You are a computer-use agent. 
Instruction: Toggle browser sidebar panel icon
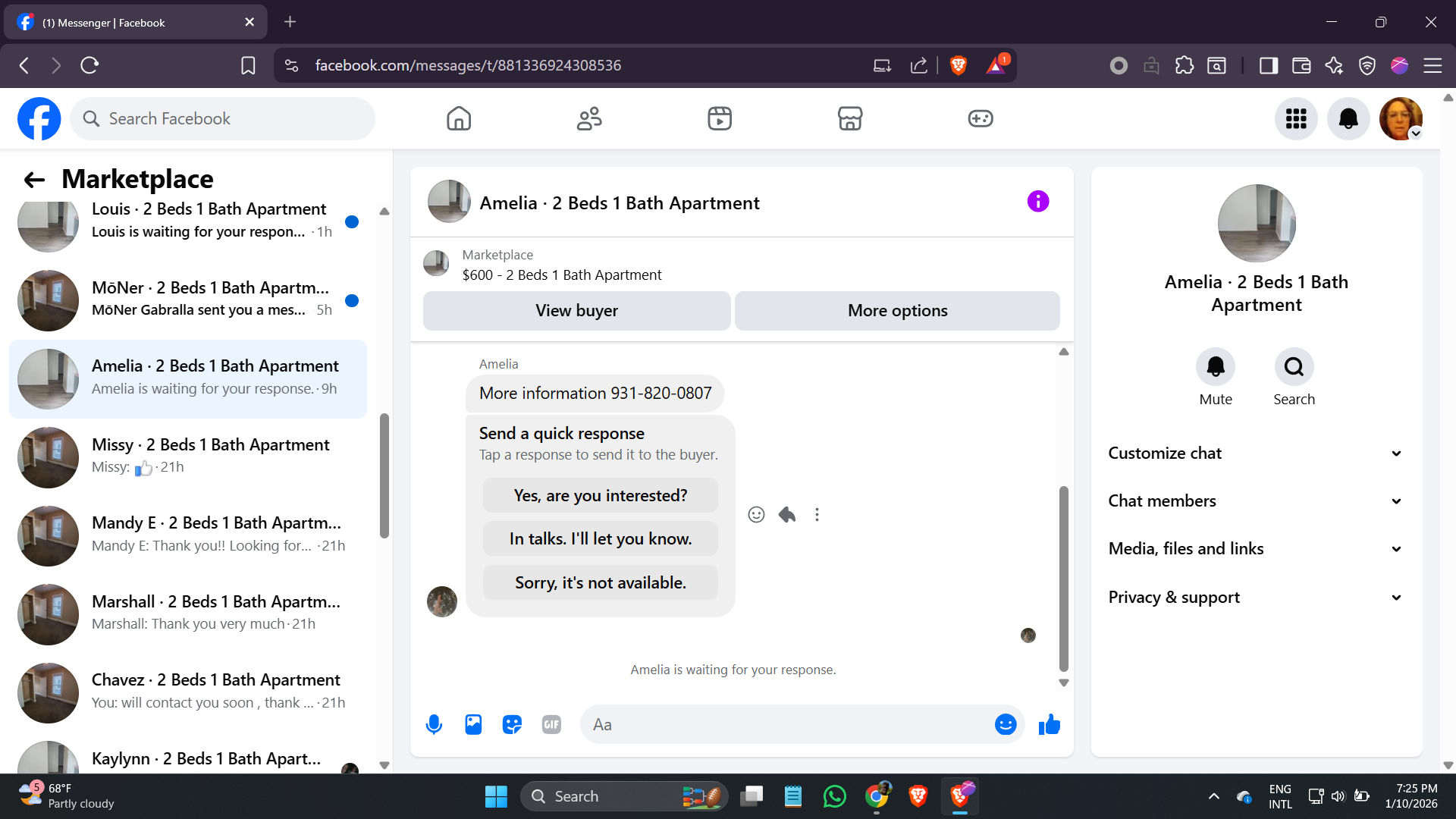click(1268, 65)
